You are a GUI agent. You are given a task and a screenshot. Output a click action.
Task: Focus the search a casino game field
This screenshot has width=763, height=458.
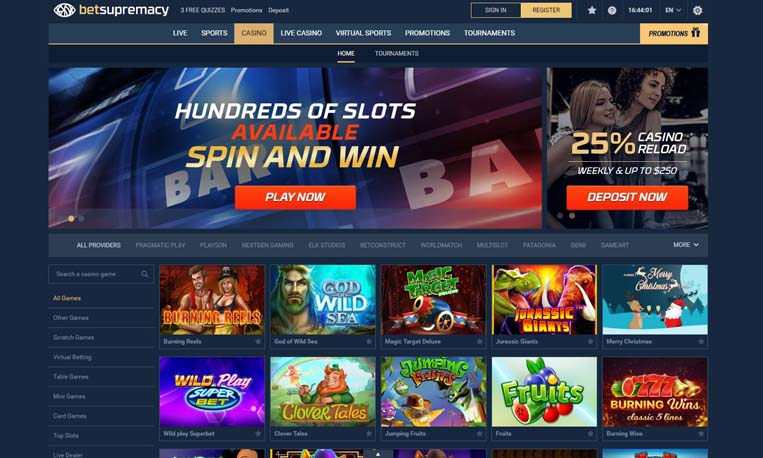[101, 274]
